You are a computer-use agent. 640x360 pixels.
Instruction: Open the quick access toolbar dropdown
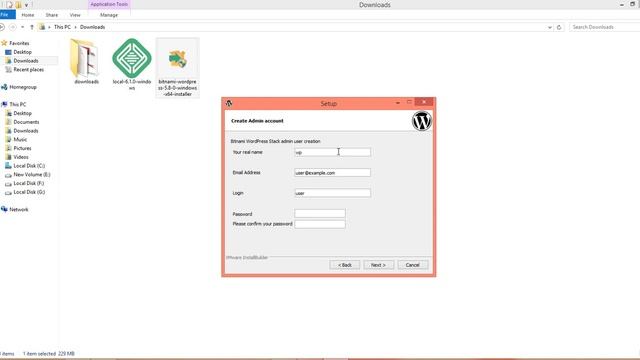pos(27,5)
